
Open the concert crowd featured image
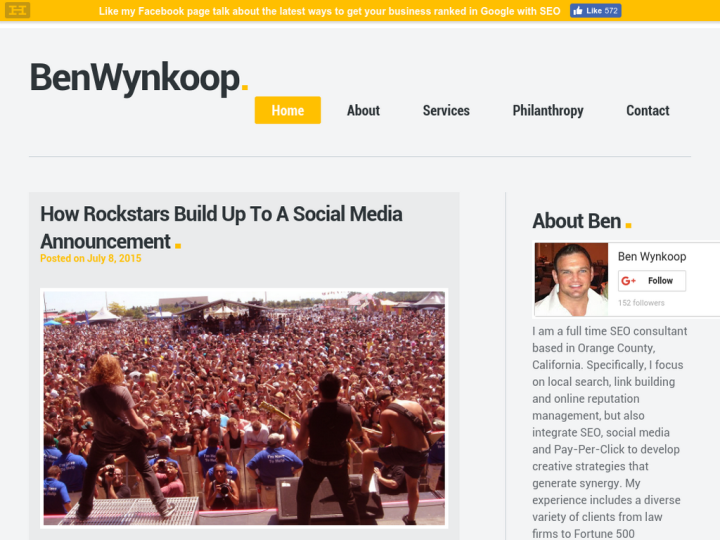[244, 408]
